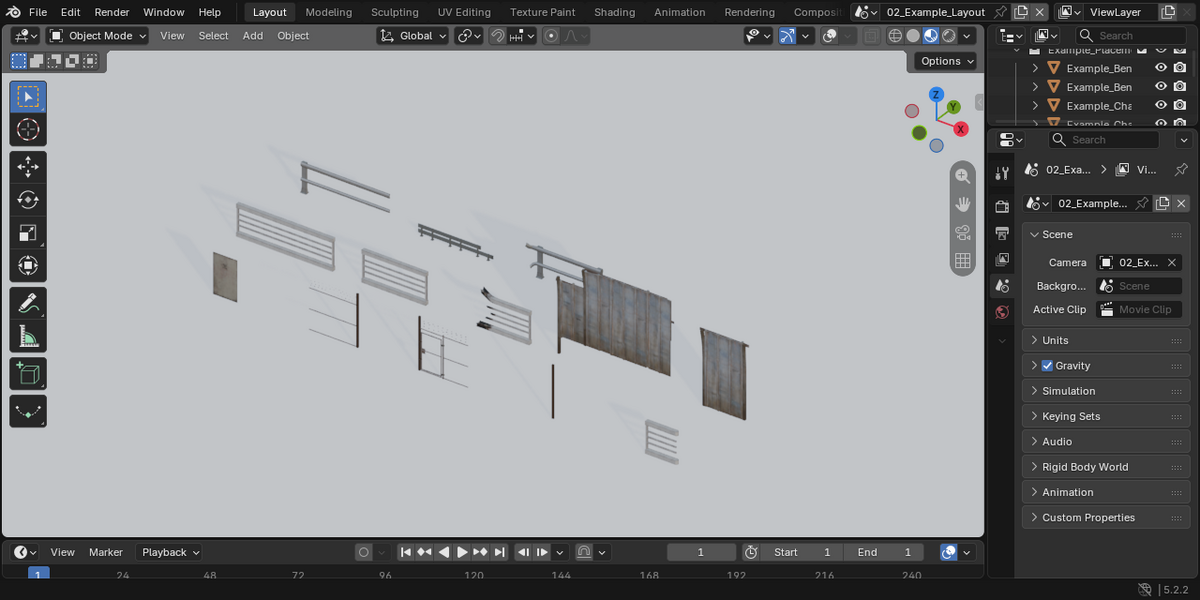The width and height of the screenshot is (1200, 600).
Task: Collapse the Scene panel
Action: point(1106,234)
